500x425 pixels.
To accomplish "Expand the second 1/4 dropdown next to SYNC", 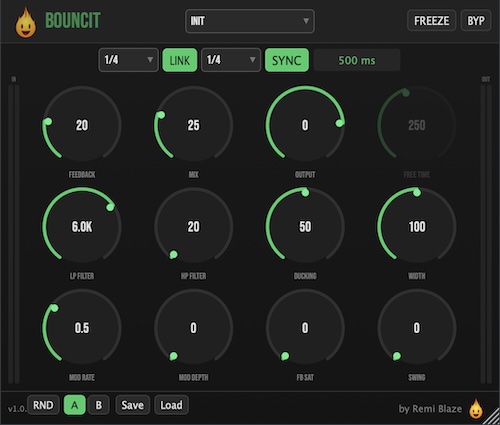I will (x=231, y=60).
